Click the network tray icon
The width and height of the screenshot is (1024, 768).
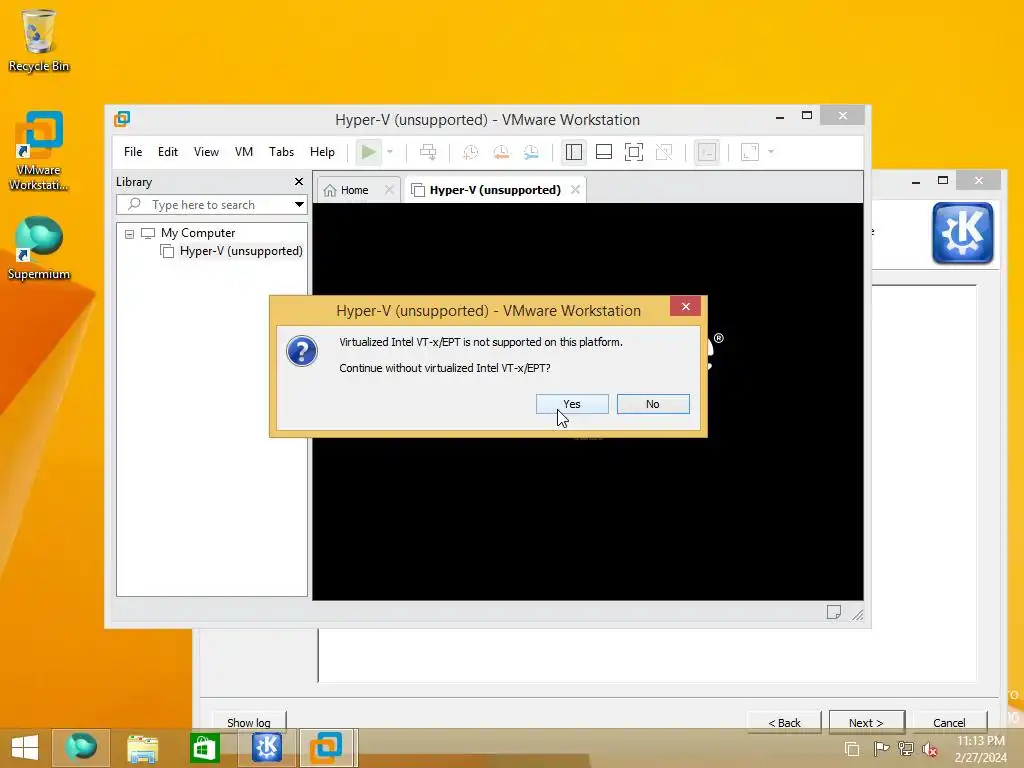click(905, 748)
